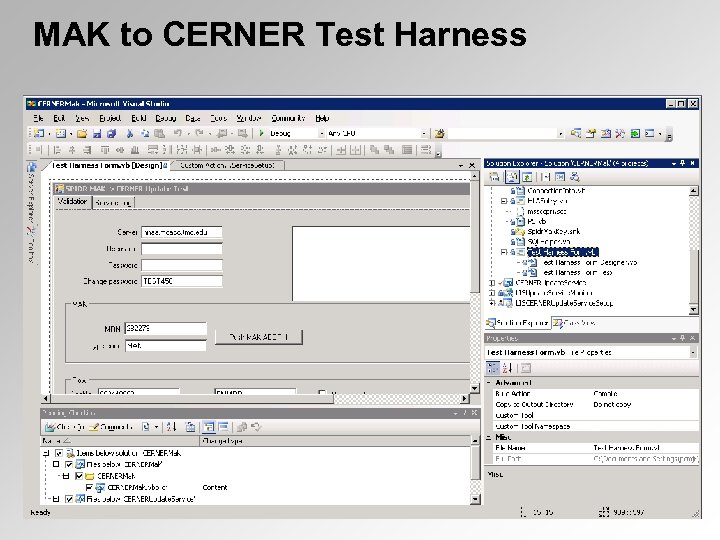
Task: Click the sort icon in Pending Checkins toolbar
Action: point(171,427)
